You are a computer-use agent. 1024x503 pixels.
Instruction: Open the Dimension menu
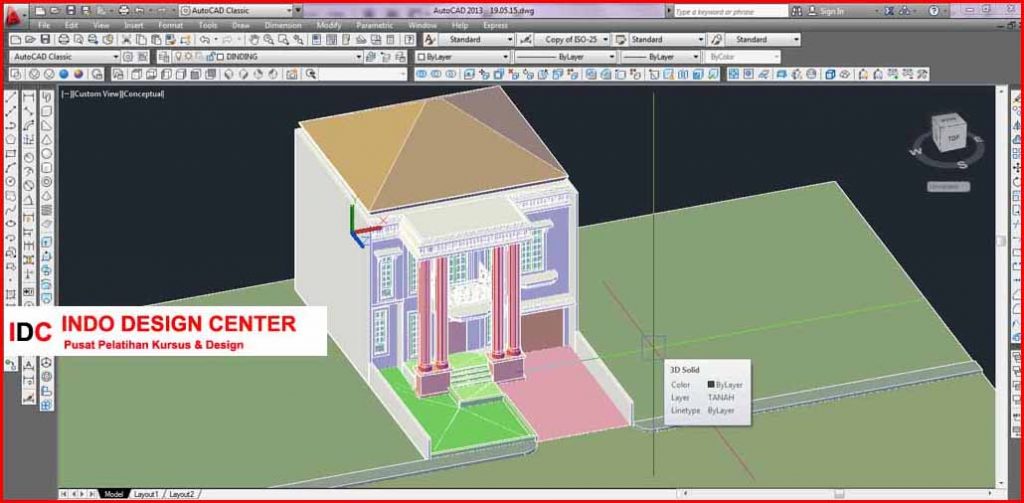click(283, 25)
